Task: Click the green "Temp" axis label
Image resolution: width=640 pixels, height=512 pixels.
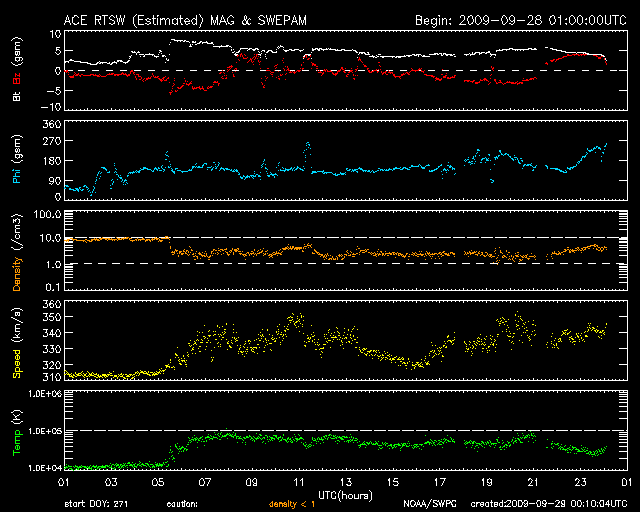Action: [x=17, y=443]
